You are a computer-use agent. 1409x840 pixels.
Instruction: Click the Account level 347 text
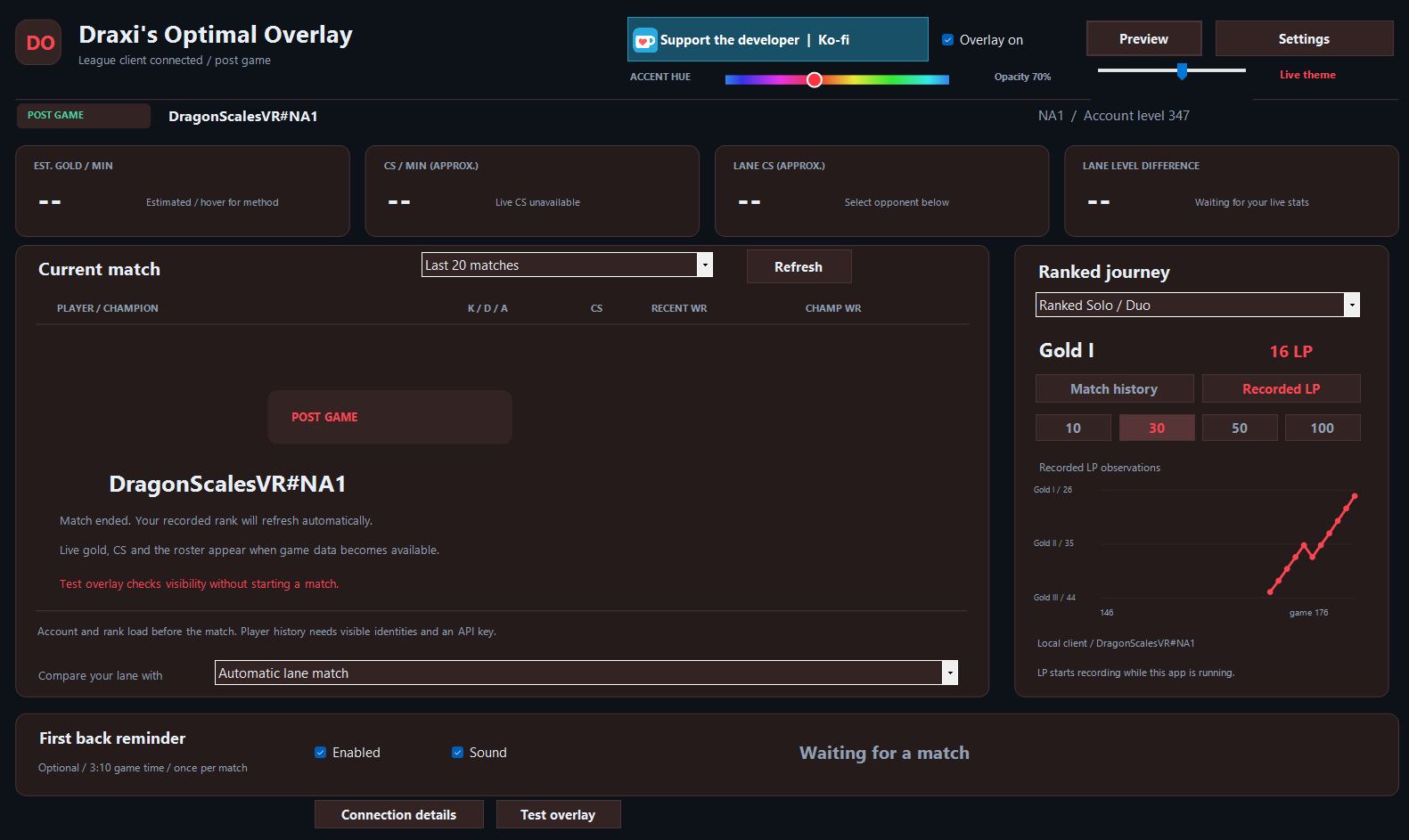[x=1136, y=116]
